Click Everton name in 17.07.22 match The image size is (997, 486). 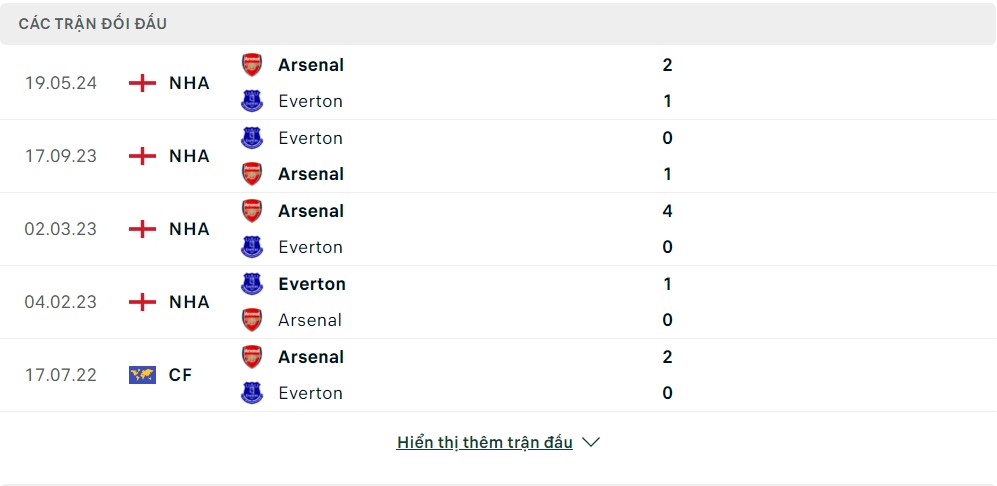tap(310, 393)
